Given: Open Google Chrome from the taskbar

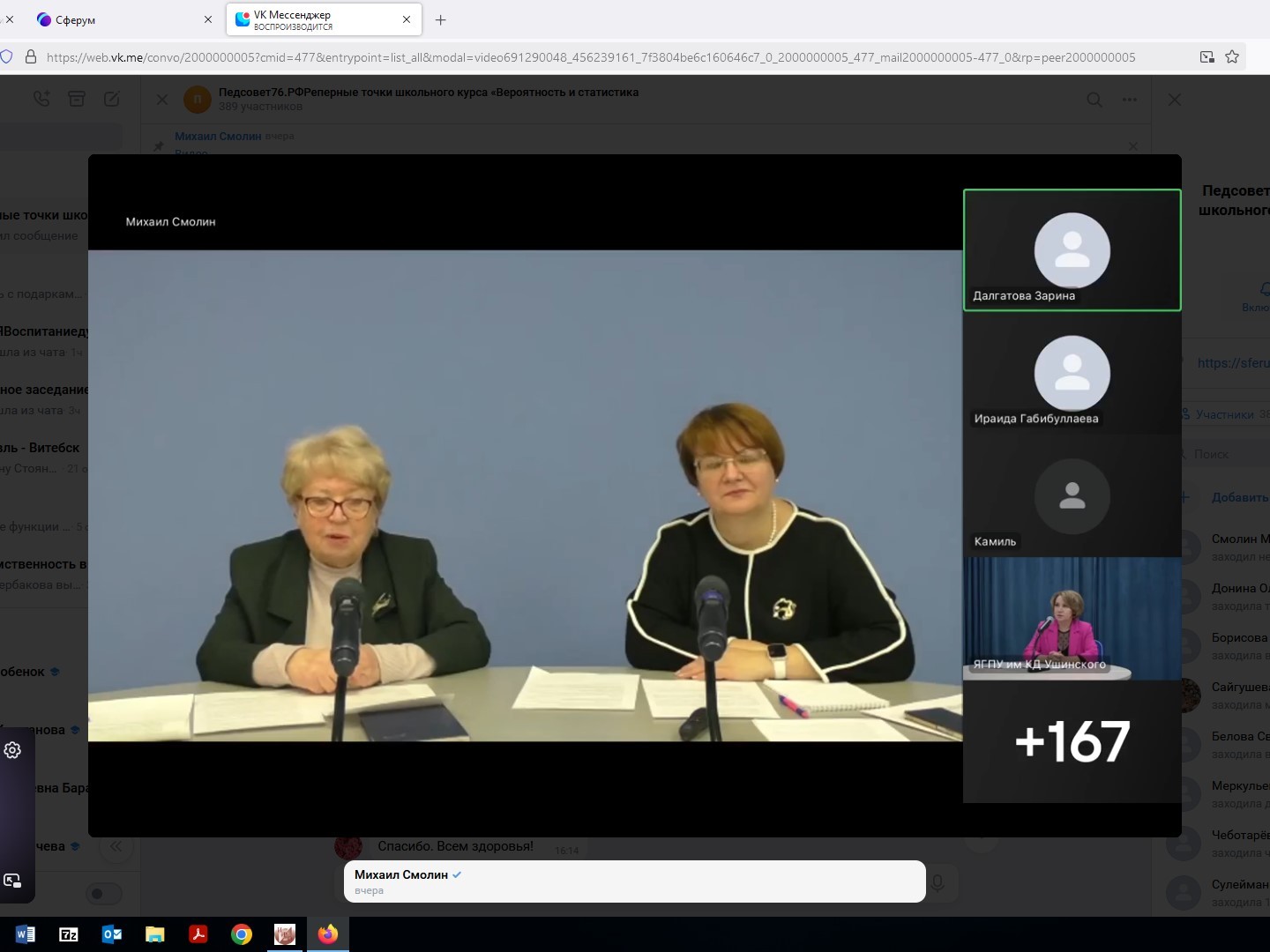Looking at the screenshot, I should click(x=242, y=934).
